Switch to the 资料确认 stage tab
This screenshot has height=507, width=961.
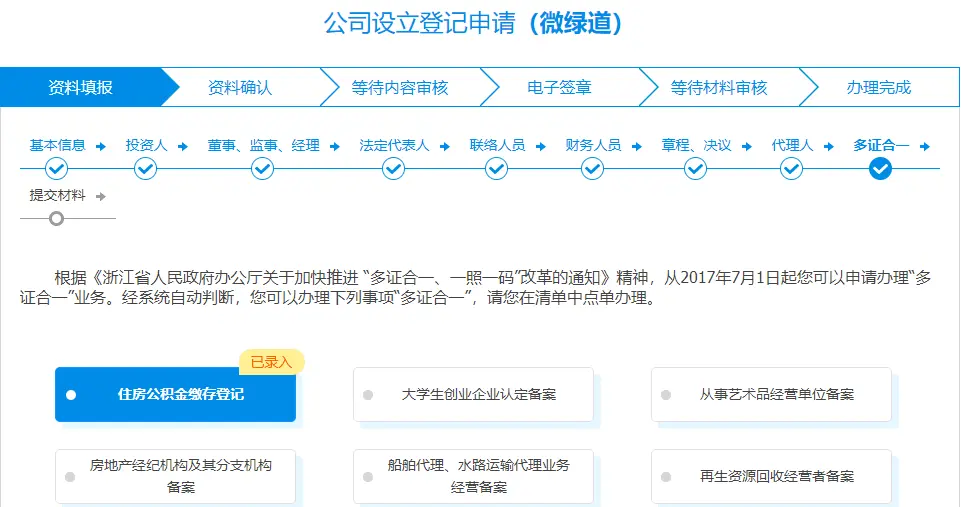click(240, 87)
